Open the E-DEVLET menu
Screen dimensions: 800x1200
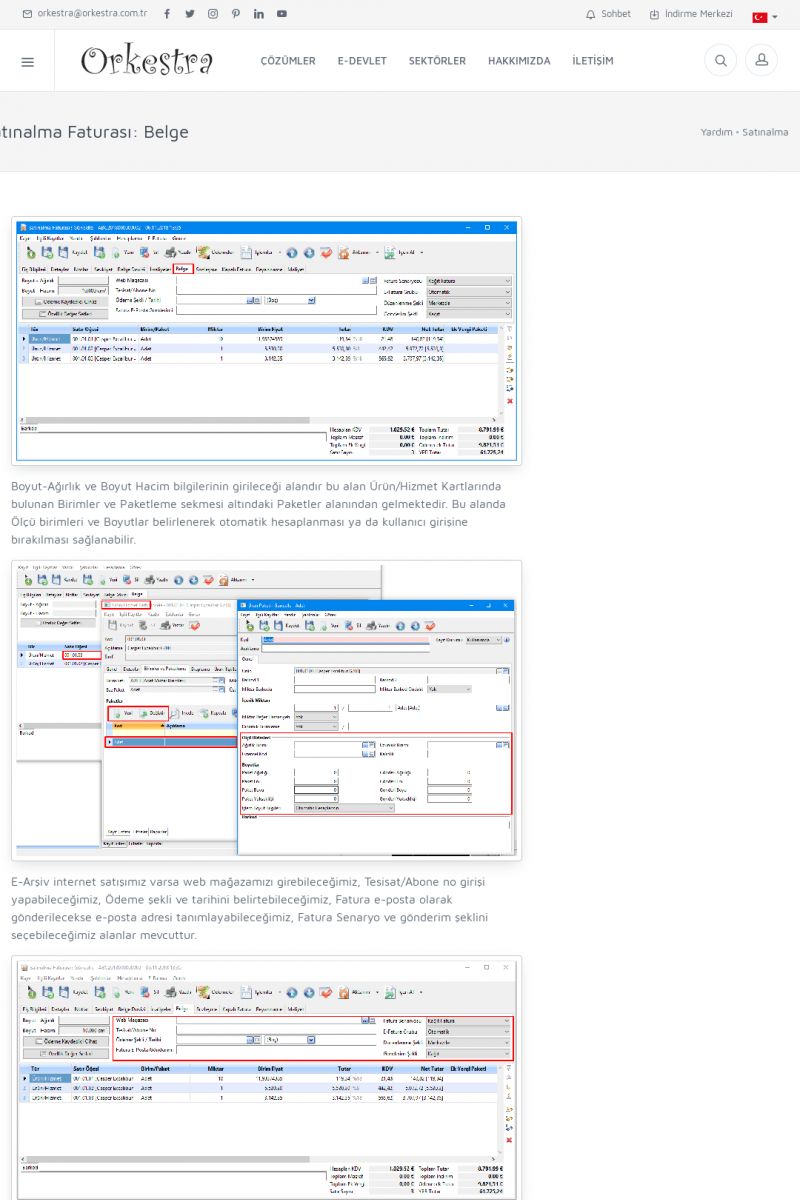coord(362,61)
